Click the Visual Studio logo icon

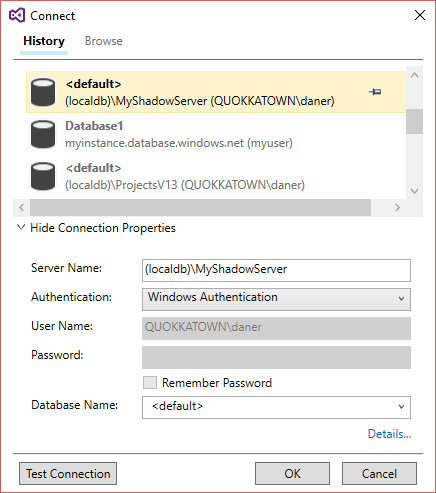17,15
